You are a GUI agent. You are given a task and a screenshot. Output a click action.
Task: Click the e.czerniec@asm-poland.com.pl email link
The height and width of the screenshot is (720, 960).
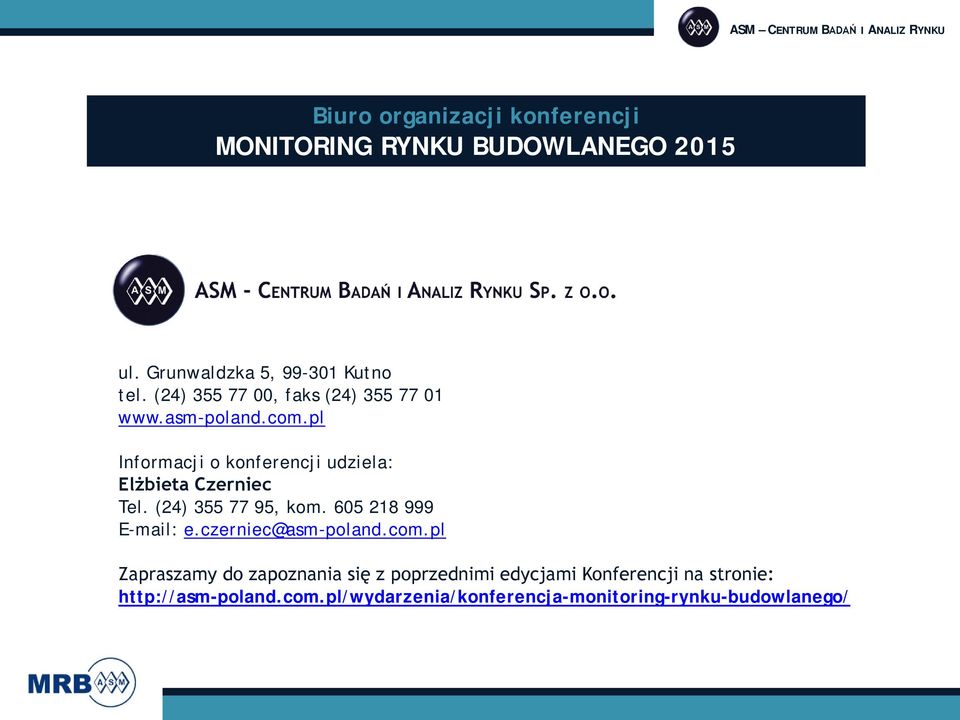(x=315, y=530)
